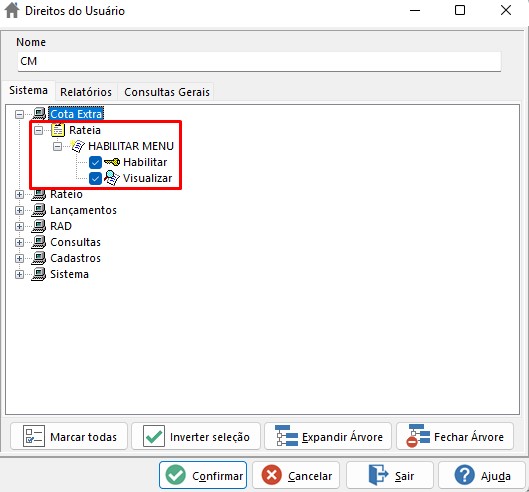Switch to the Sistema tab
Viewport: 529px width, 492px height.
(x=28, y=90)
